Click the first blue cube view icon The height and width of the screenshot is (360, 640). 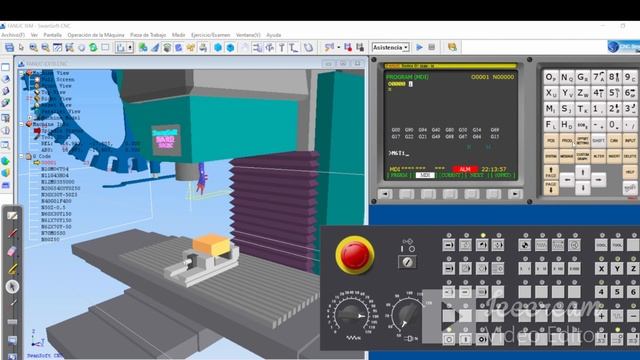coord(218,47)
